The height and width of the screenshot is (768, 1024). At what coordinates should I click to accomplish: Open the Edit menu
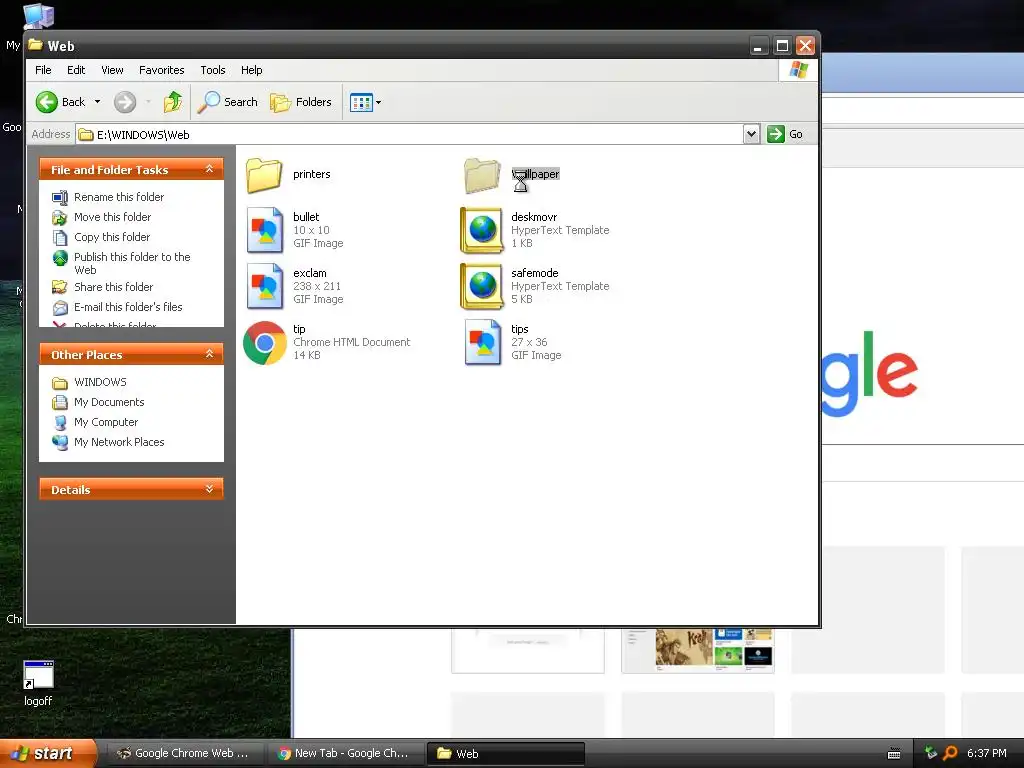coord(76,70)
